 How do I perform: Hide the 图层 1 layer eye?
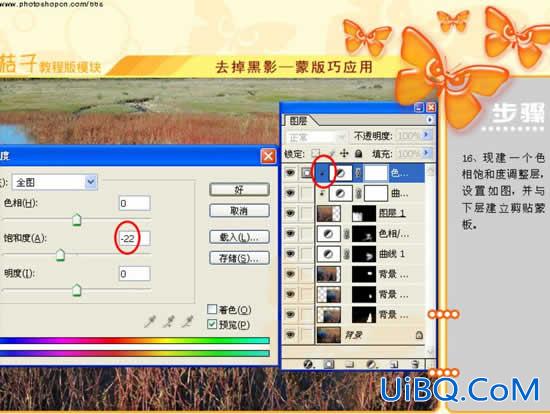click(x=290, y=213)
